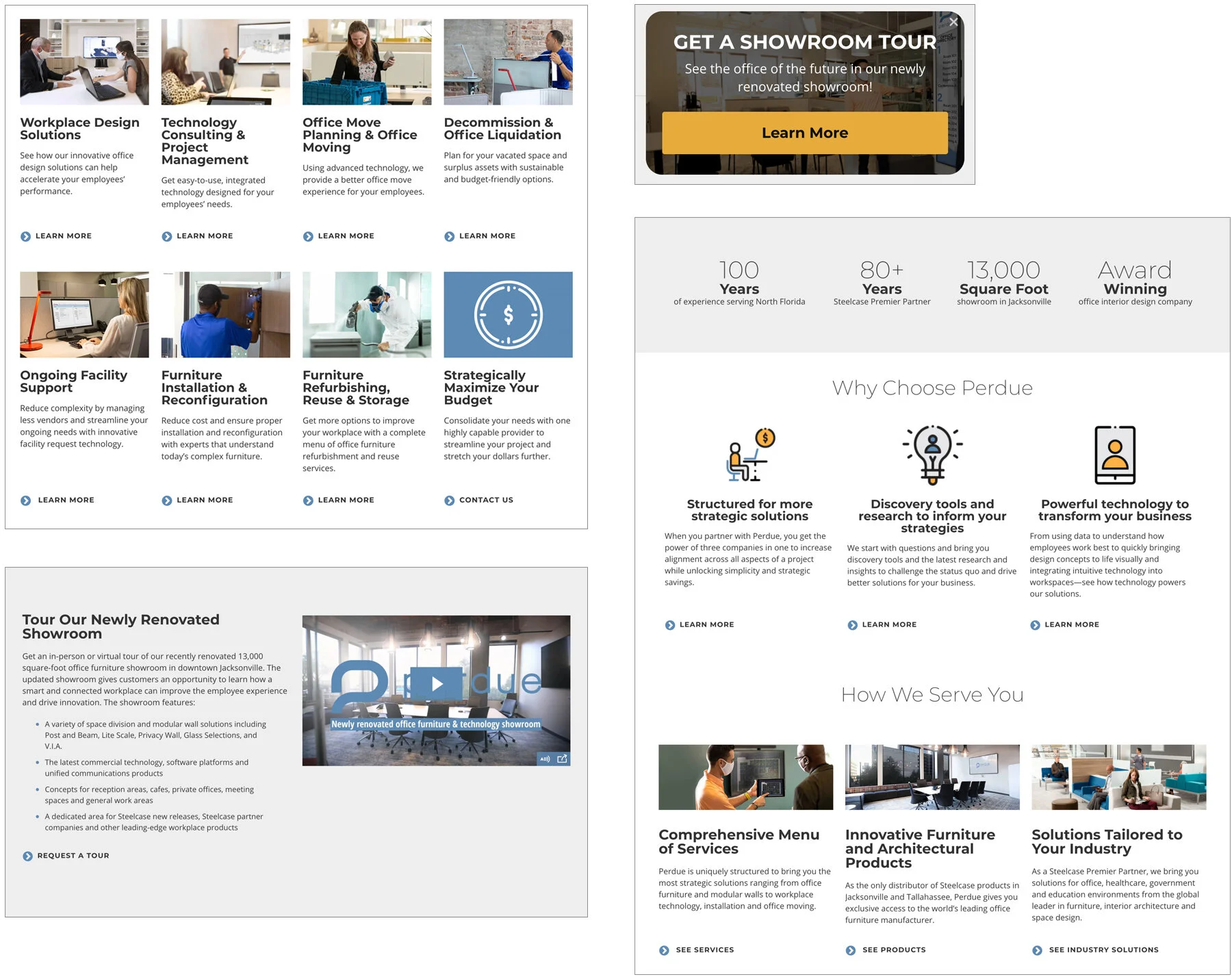
Task: Click the 13,000 Square Foot statistic
Action: (x=1003, y=281)
